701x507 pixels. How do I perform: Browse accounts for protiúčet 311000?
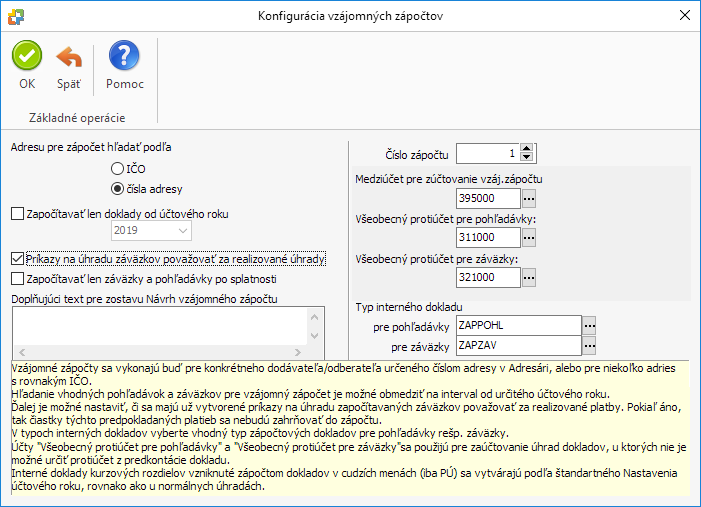(529, 237)
